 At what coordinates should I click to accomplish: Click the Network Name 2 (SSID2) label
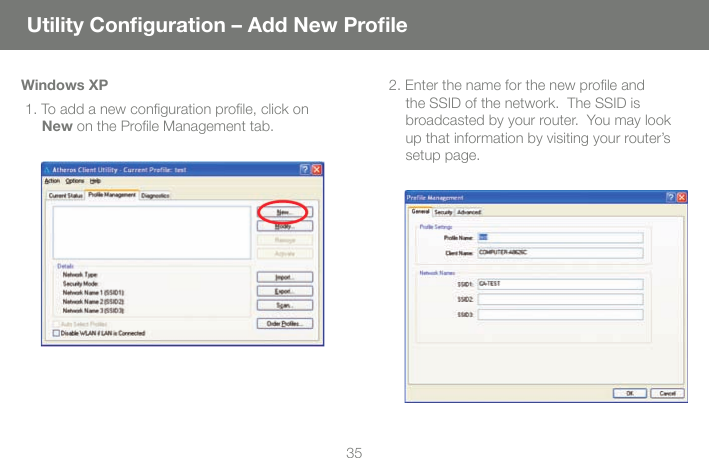pyautogui.click(x=94, y=302)
